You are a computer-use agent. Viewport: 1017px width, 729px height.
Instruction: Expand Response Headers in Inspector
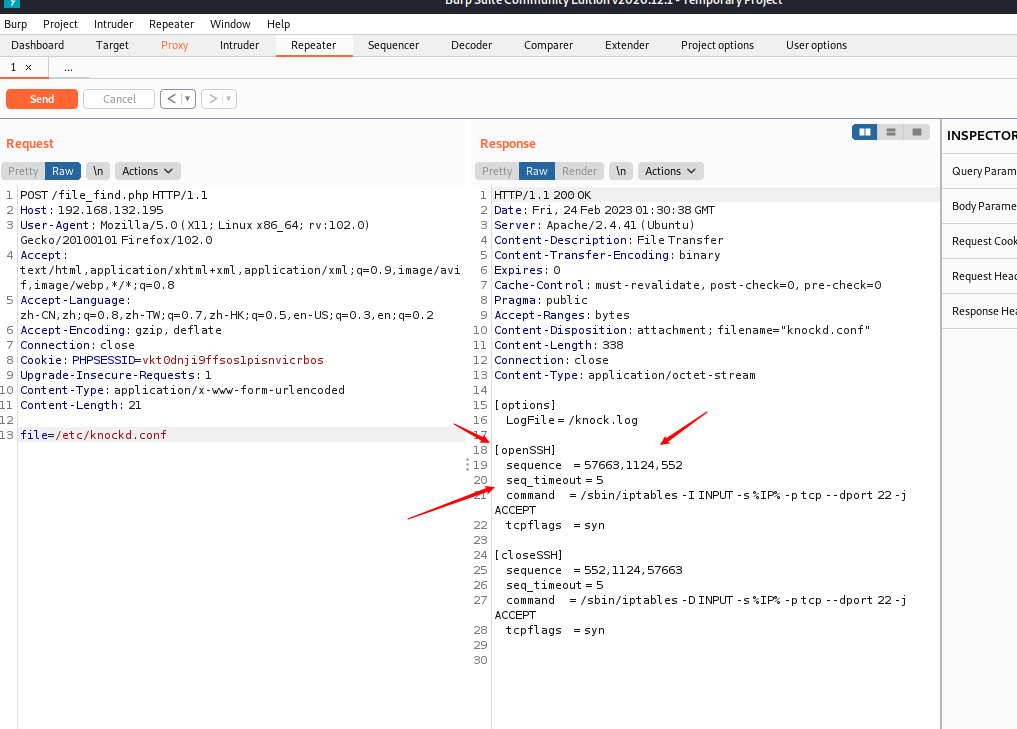pos(979,311)
